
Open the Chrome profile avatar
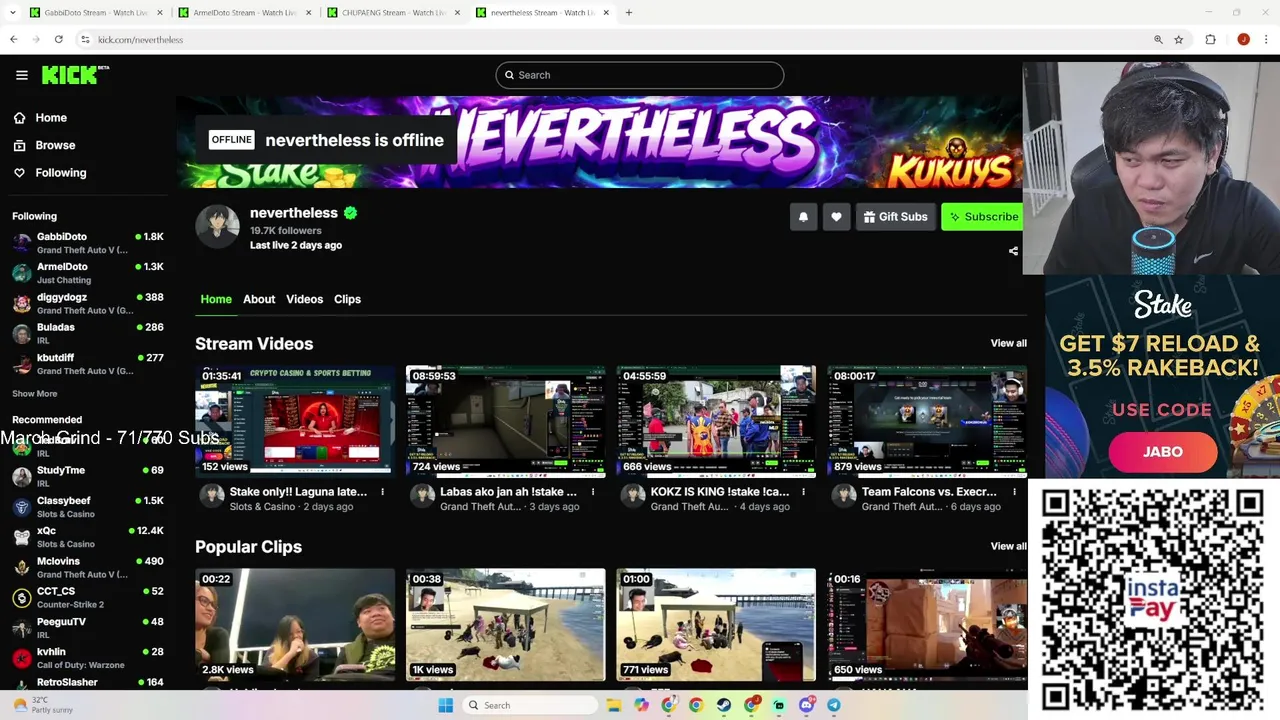tap(1243, 39)
